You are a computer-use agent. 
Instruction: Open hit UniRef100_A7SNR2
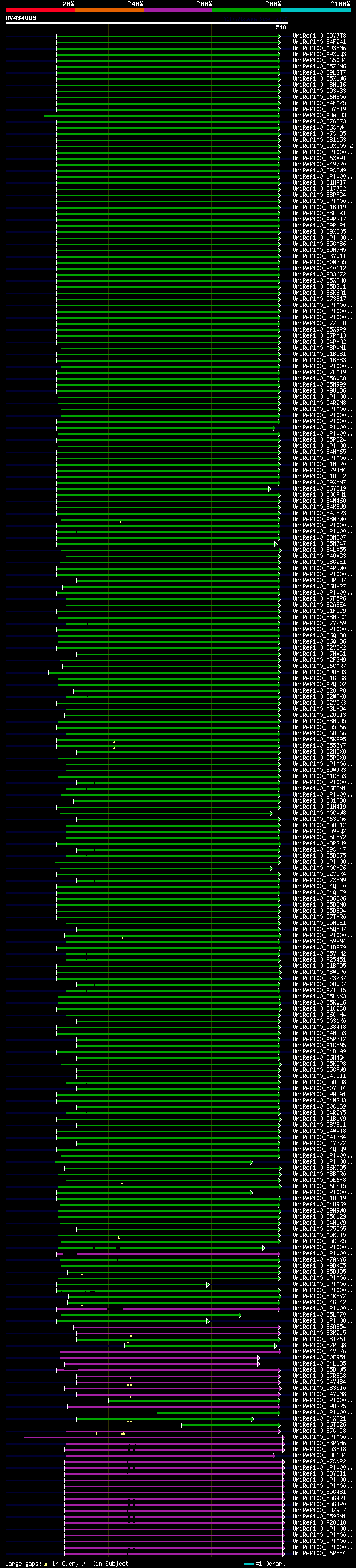(319, 1462)
